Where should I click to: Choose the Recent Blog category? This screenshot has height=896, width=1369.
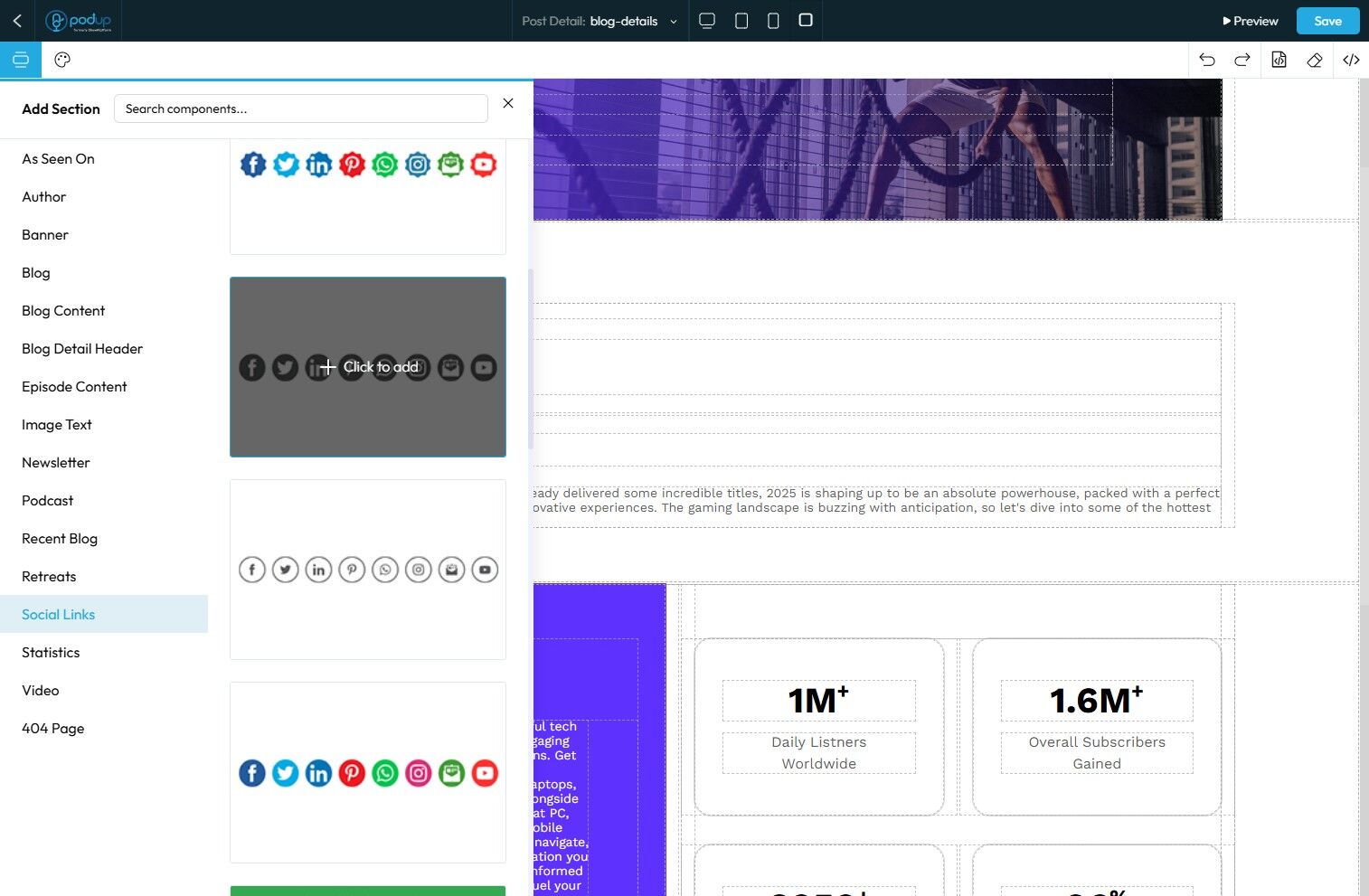tap(104, 538)
